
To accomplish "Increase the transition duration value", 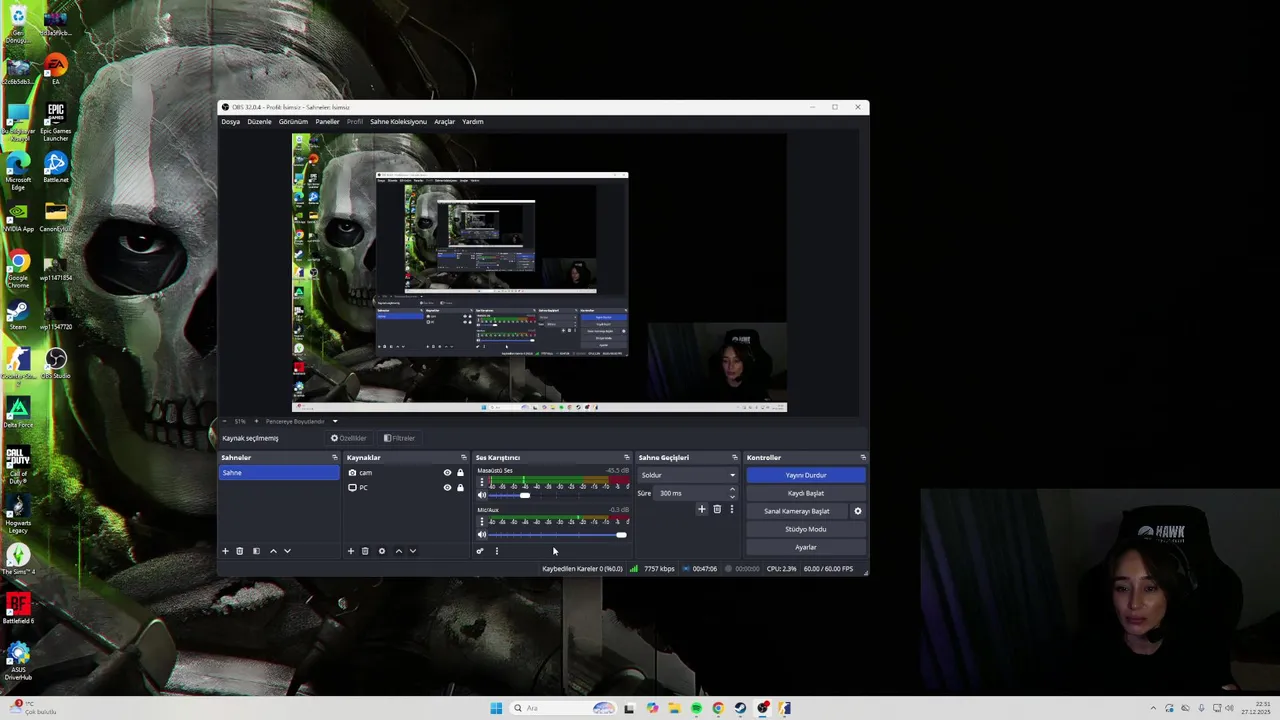I will [x=732, y=490].
